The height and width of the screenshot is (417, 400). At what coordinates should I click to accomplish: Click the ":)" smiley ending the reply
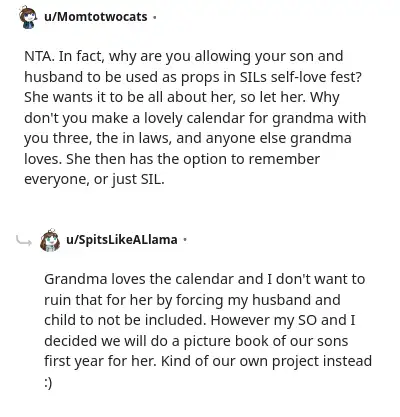click(x=48, y=383)
